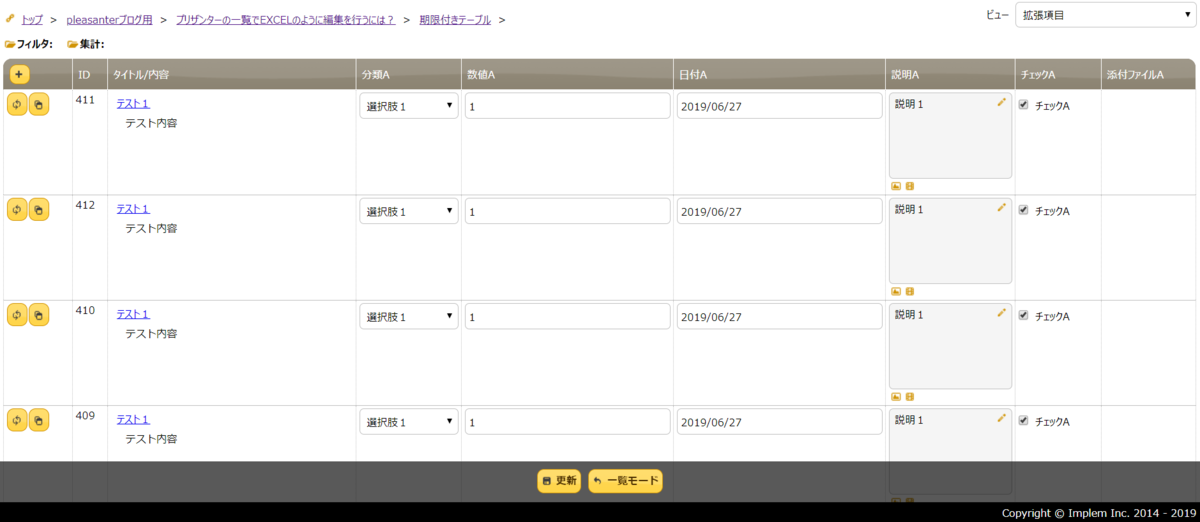Screen dimensions: 1200x522
Task: Click the pencil edit icon in row 410 説明A
Action: (1001, 312)
